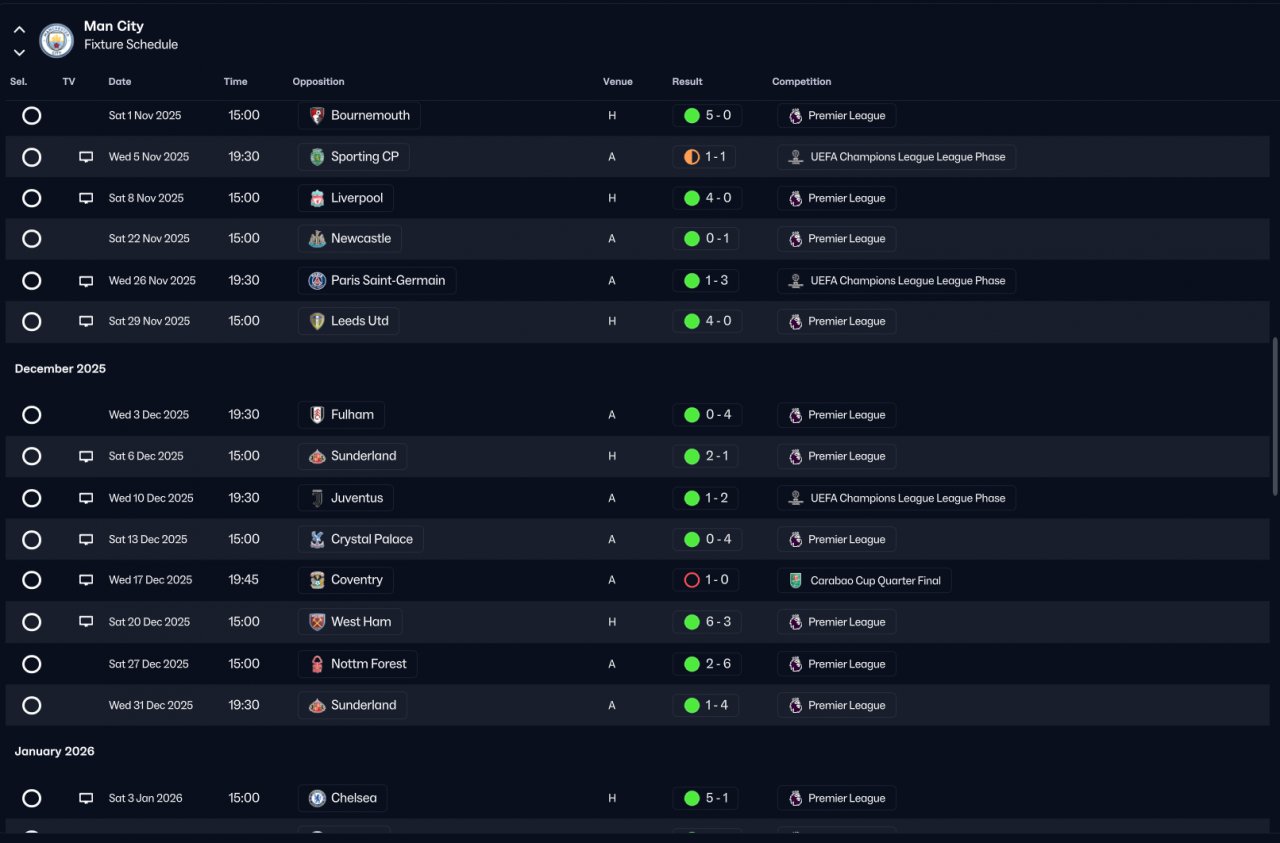This screenshot has height=843, width=1280.
Task: Click the TV icon in the Coventry row
Action: click(x=86, y=580)
